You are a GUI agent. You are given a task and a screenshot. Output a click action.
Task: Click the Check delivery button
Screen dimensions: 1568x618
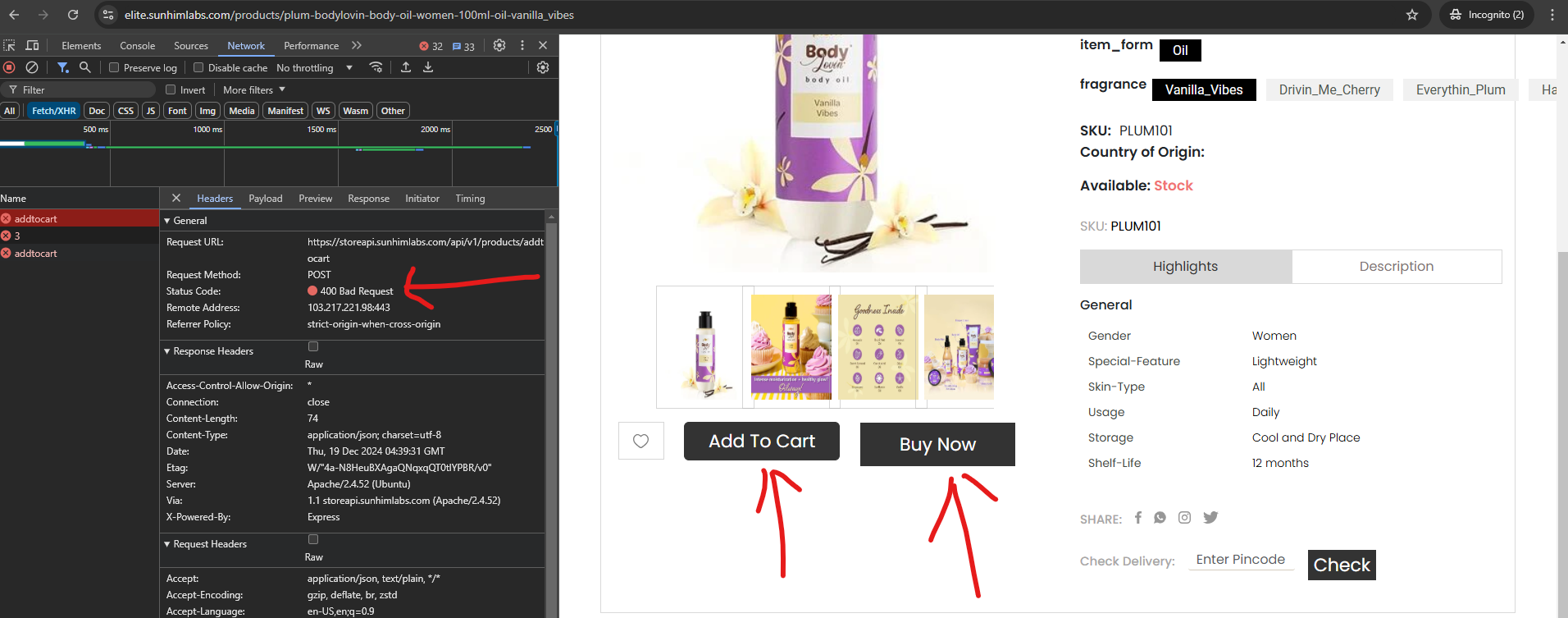coord(1342,565)
